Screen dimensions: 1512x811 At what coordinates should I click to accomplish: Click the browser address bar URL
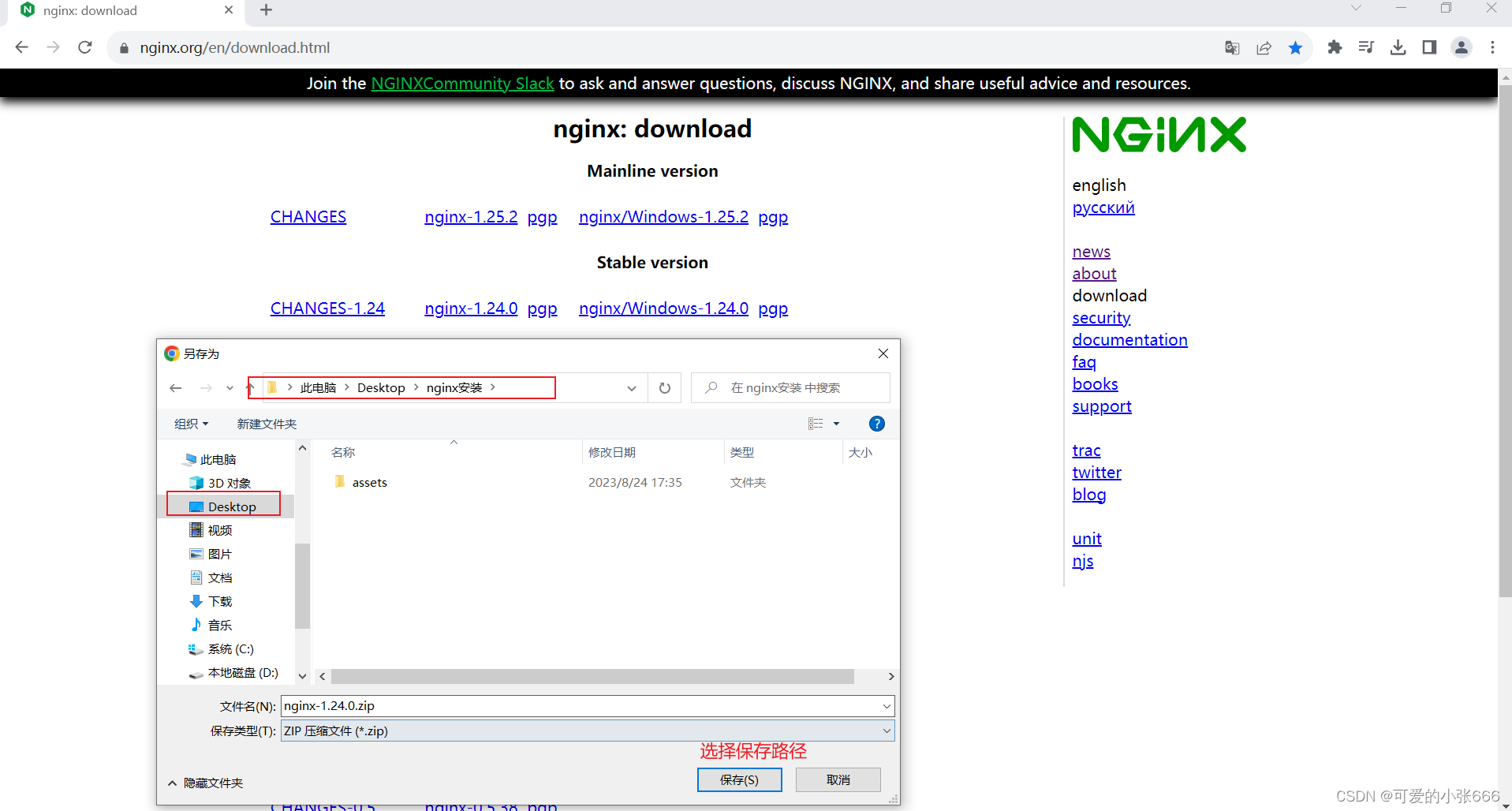(234, 47)
